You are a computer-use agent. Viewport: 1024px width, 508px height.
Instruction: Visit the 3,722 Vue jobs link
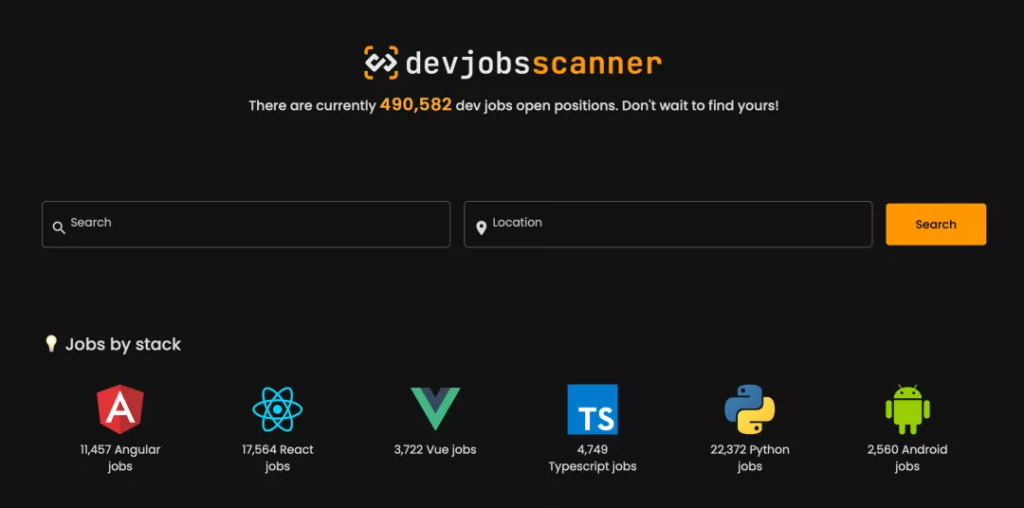(x=435, y=450)
